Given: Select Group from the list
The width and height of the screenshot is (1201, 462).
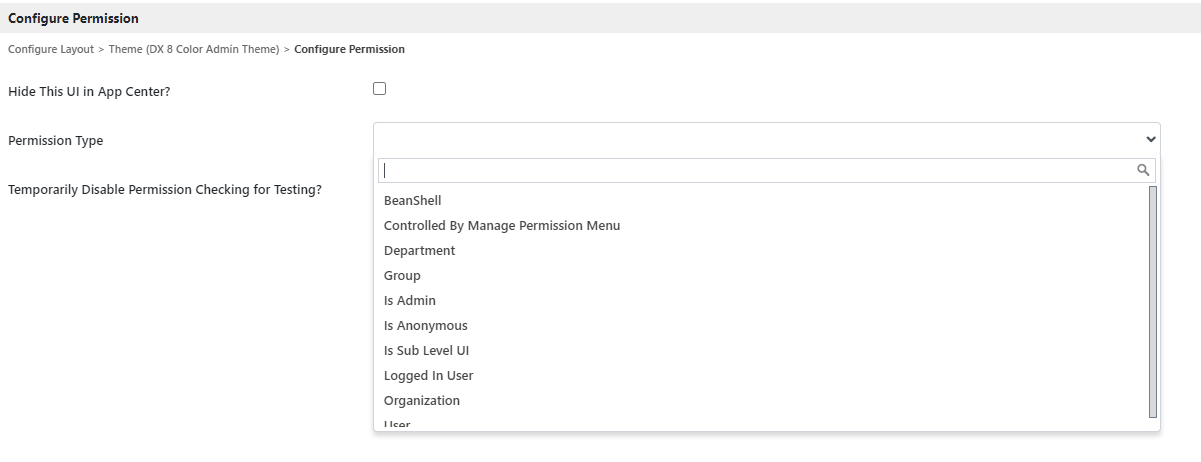Looking at the screenshot, I should 402,276.
